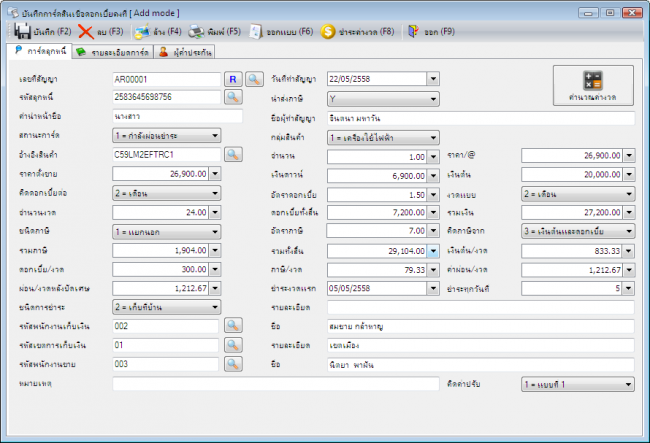Switch to the รายละเอียดการ์ด tab
650x443 pixels.
pos(113,51)
